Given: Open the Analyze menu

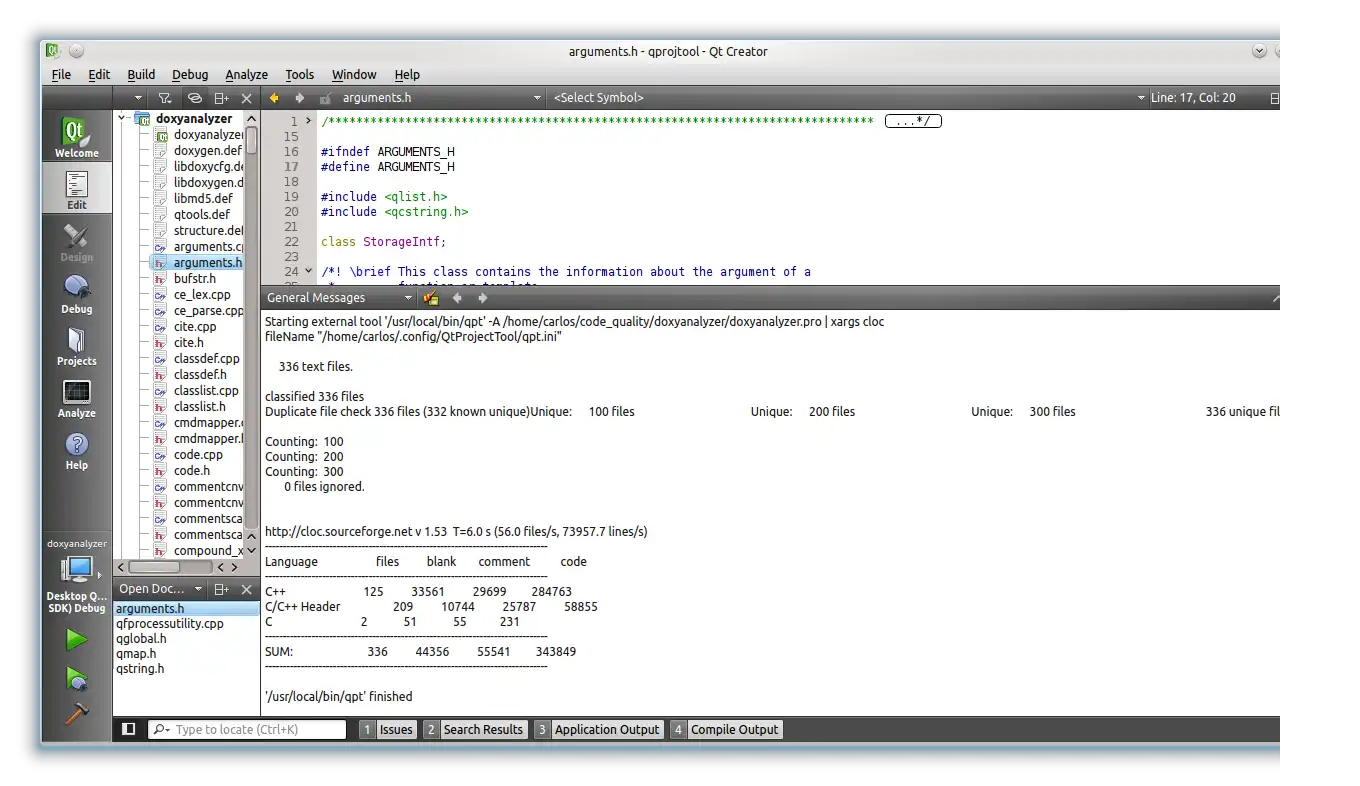Looking at the screenshot, I should (x=246, y=74).
